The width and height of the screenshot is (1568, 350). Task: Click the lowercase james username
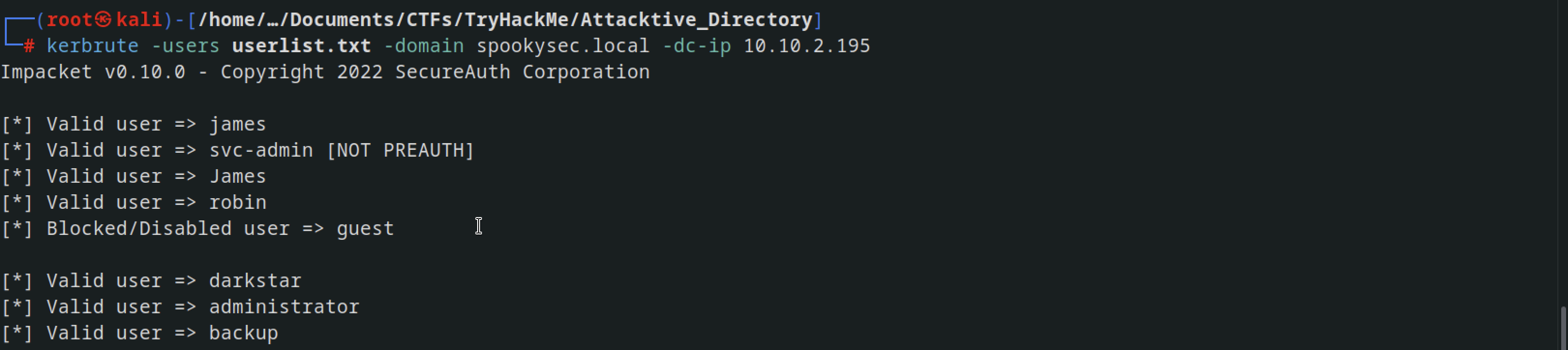pyautogui.click(x=238, y=125)
